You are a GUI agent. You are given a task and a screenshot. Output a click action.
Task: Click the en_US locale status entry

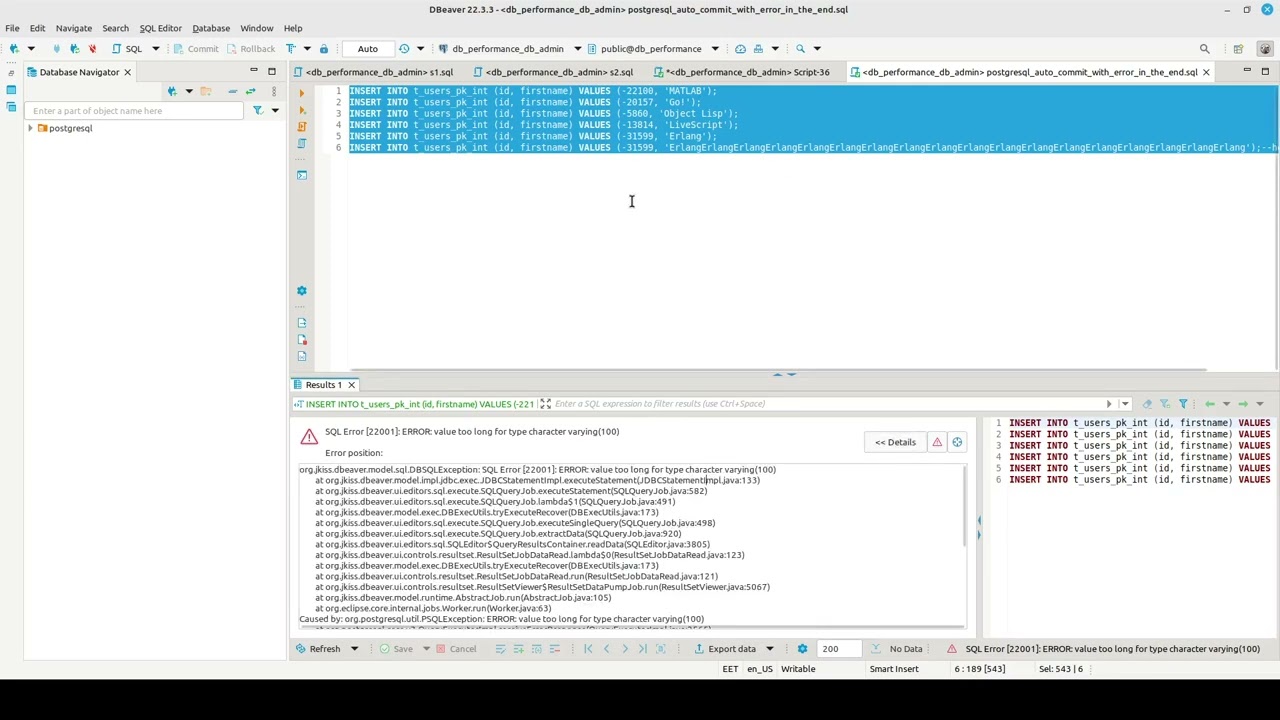tap(761, 669)
